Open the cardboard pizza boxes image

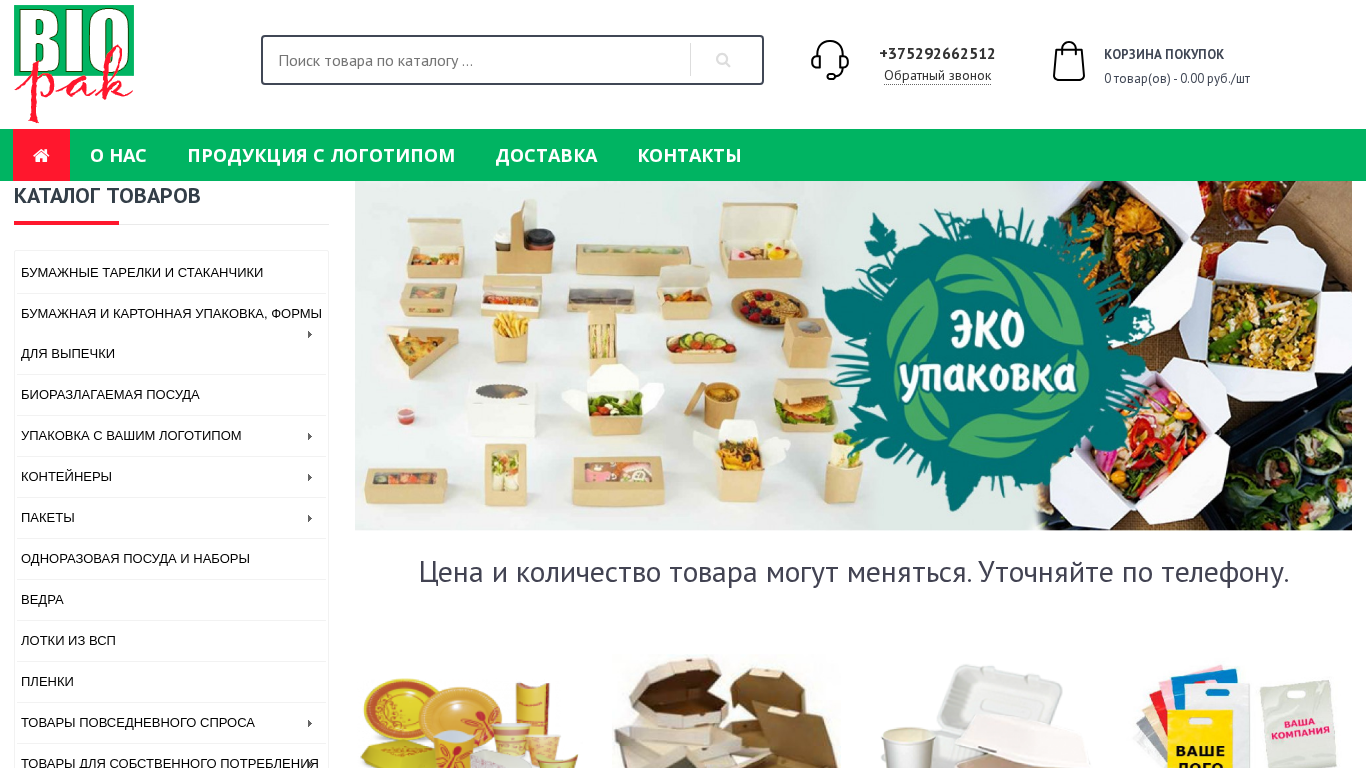pos(726,712)
